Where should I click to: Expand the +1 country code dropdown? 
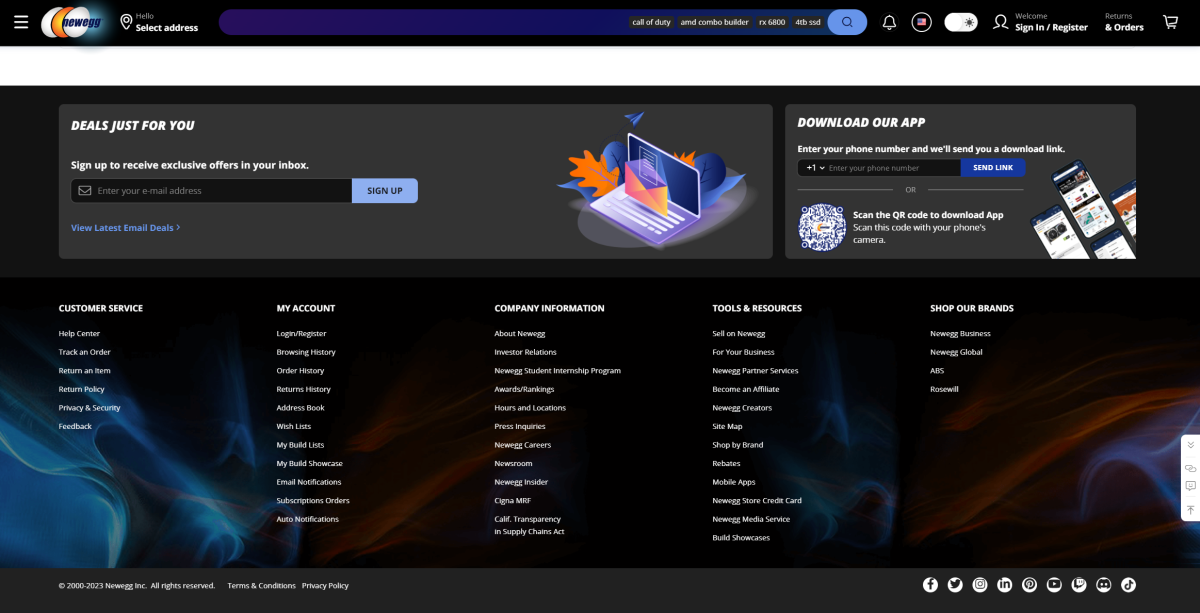(816, 168)
